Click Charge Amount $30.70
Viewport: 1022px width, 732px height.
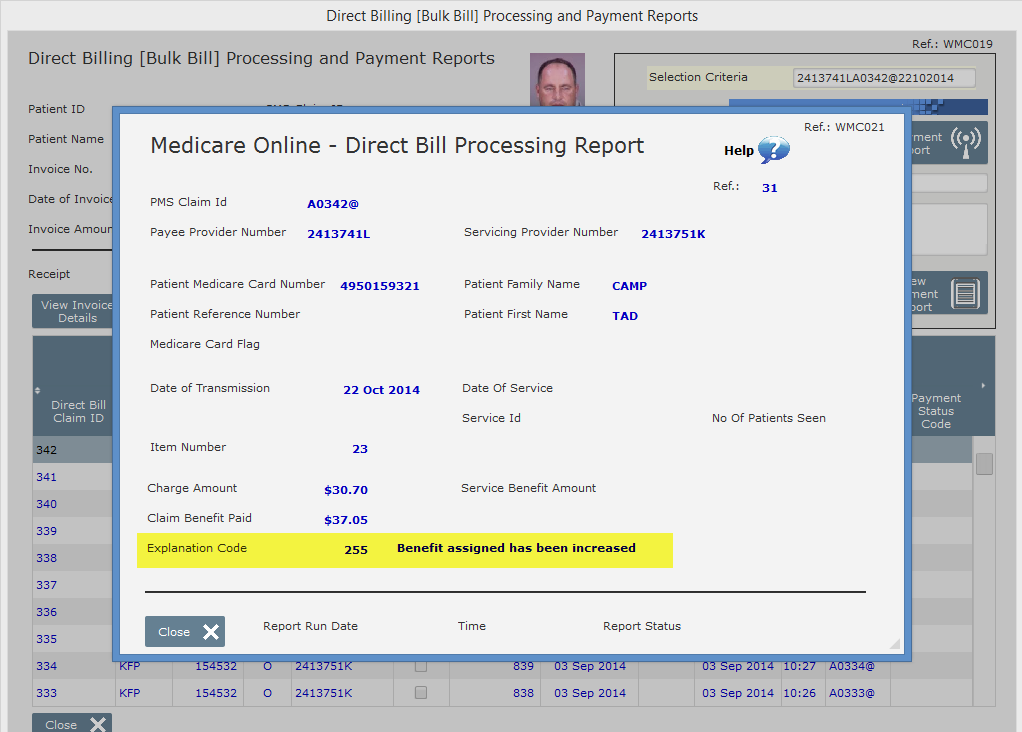point(346,490)
